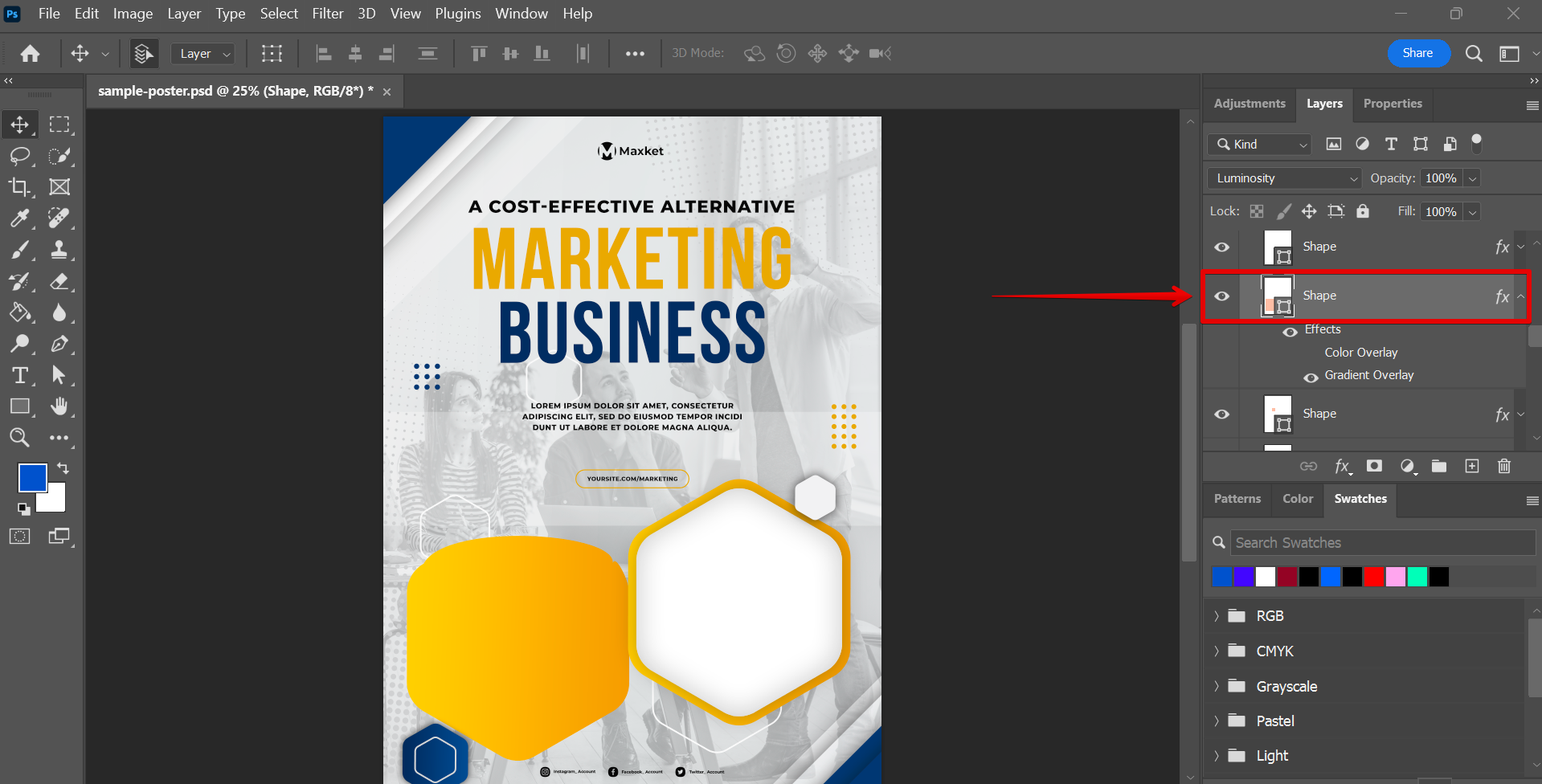The width and height of the screenshot is (1542, 784).
Task: Select the Lasso tool
Action: click(19, 156)
